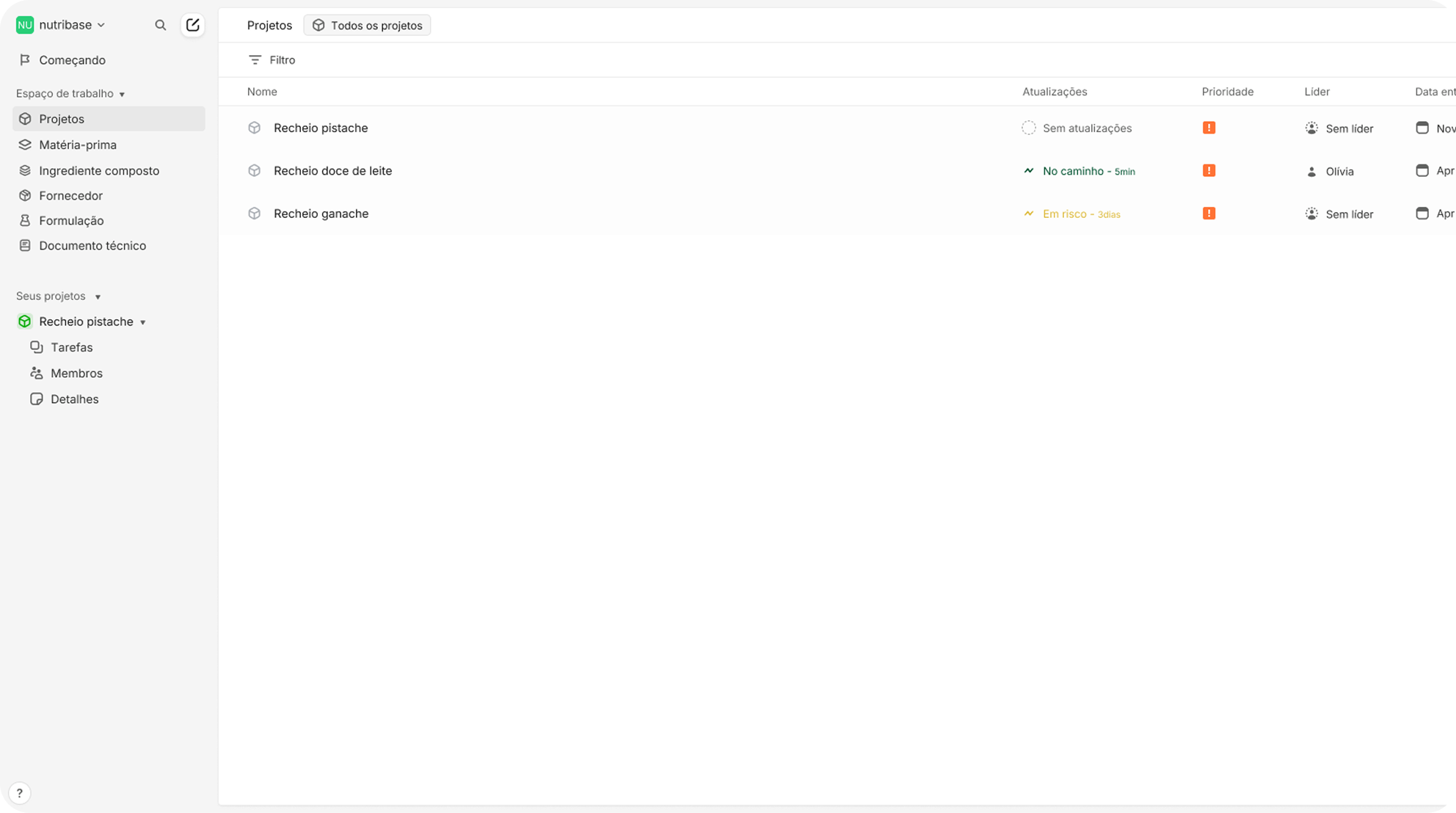The image size is (1456, 813).
Task: Collapse the Recheio pistache sidebar project
Action: click(143, 322)
